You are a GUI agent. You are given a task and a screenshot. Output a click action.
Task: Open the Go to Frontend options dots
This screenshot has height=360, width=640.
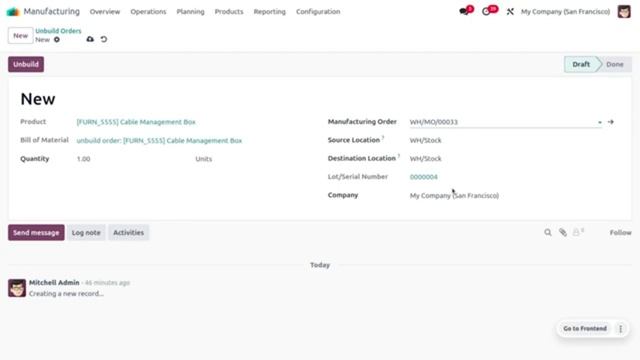pos(620,329)
